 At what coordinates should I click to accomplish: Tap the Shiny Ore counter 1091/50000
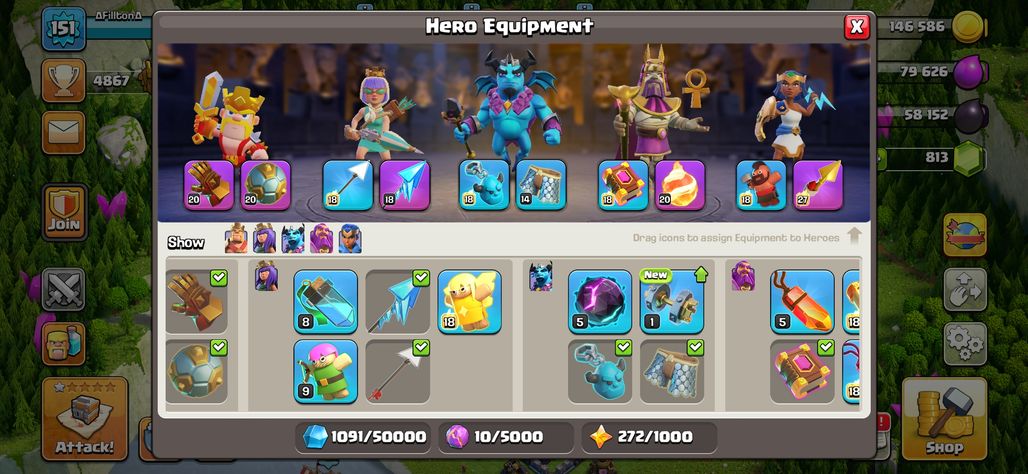[x=363, y=437]
